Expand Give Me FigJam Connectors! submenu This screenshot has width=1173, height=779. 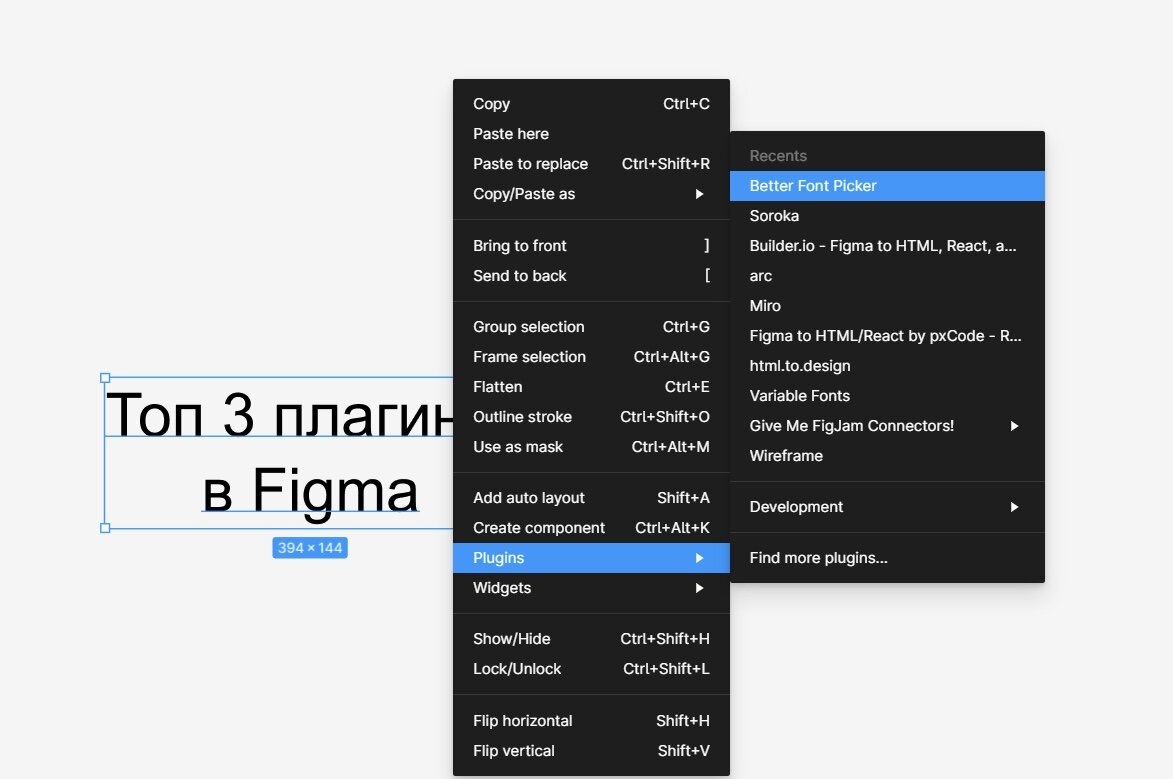click(887, 426)
